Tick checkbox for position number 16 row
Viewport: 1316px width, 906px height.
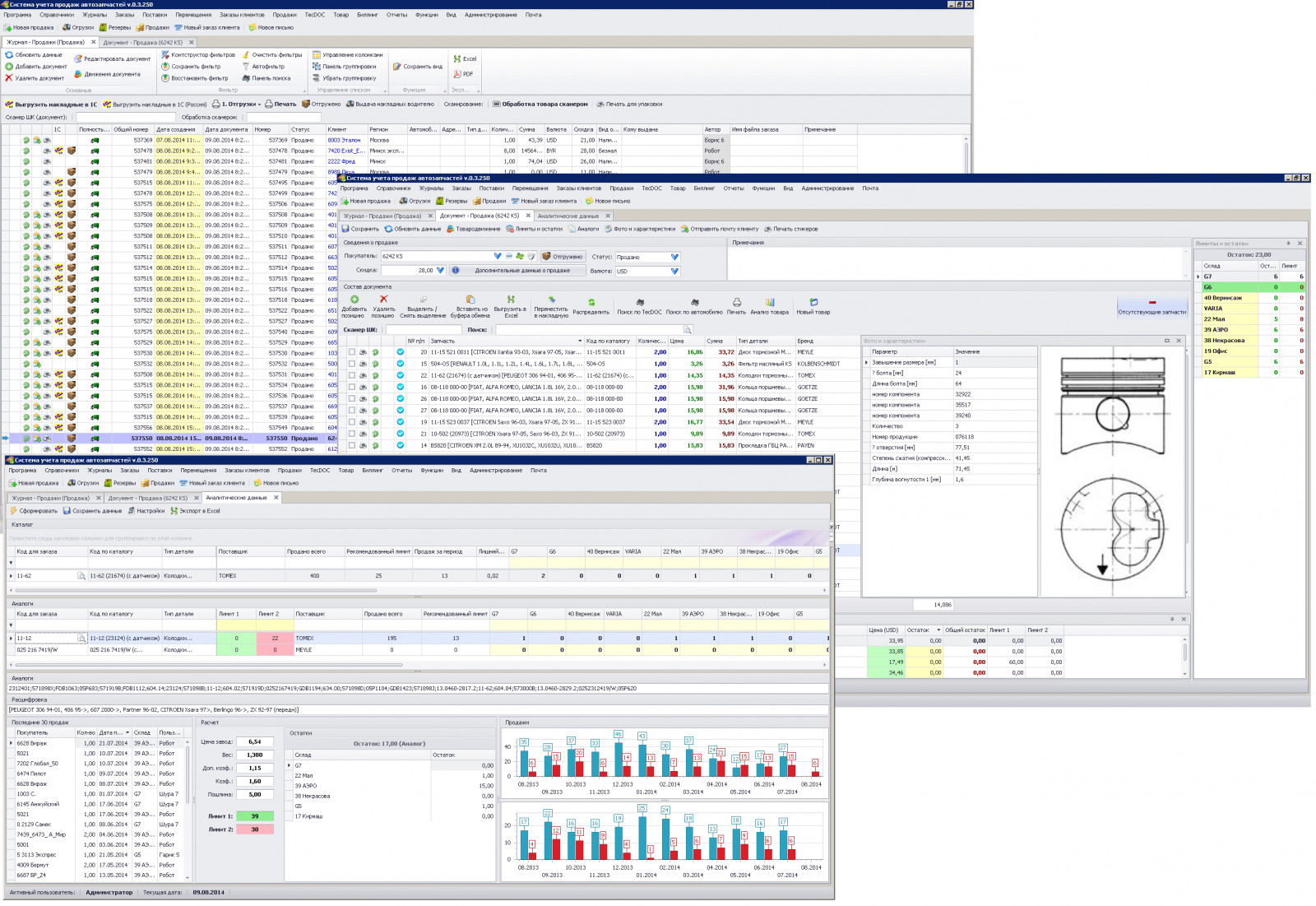point(352,387)
